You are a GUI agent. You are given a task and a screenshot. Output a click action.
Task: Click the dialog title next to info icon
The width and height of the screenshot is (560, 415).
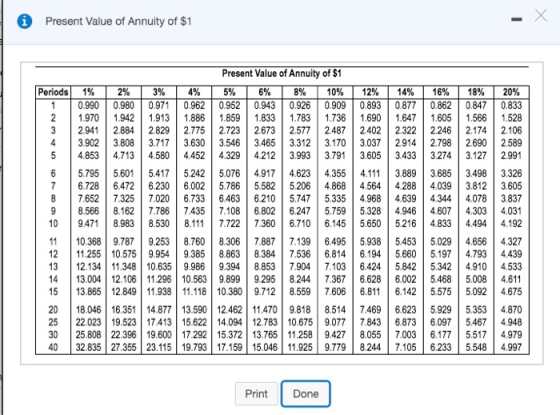click(x=119, y=21)
